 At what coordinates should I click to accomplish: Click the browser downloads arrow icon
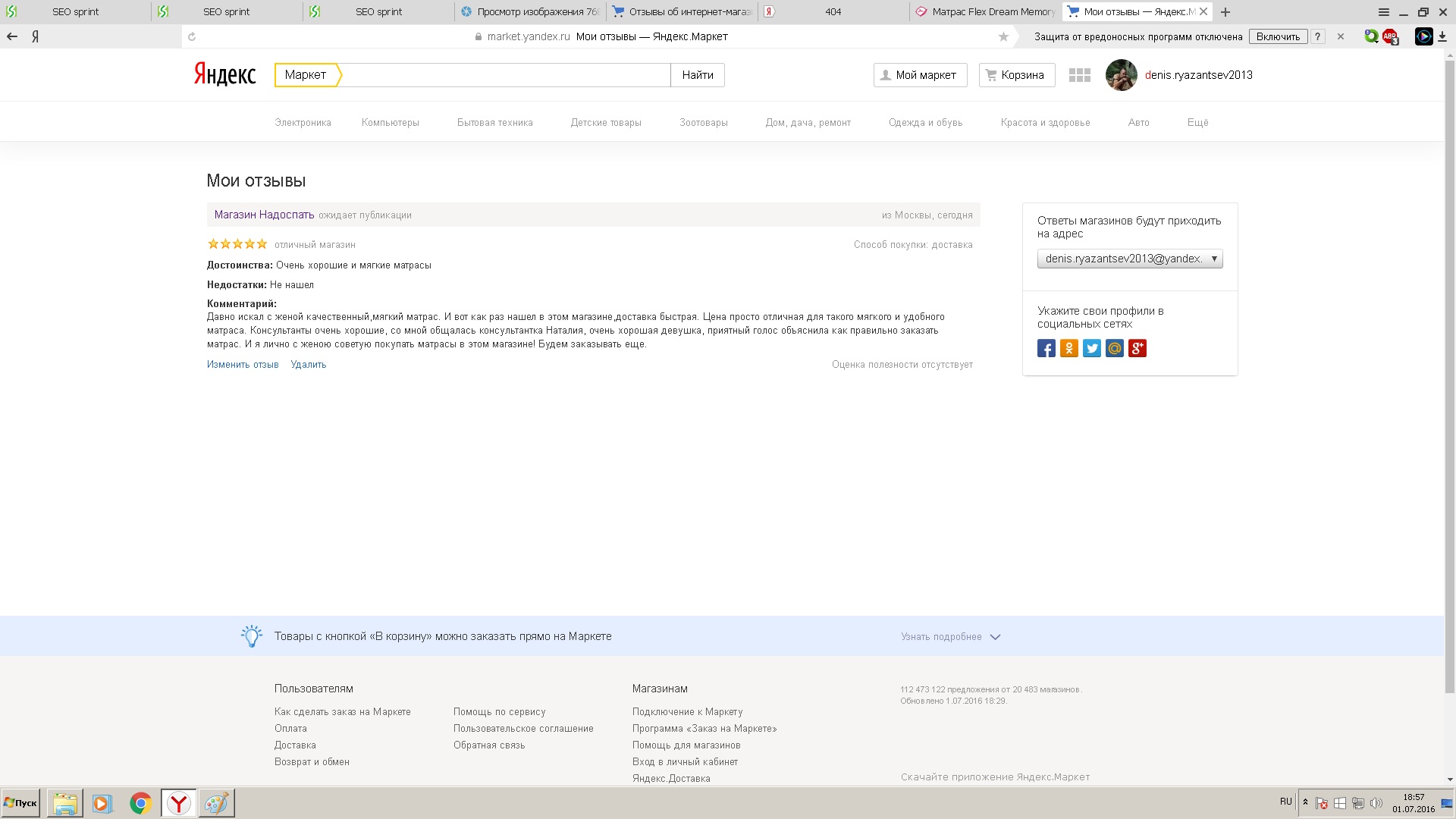pos(1442,36)
